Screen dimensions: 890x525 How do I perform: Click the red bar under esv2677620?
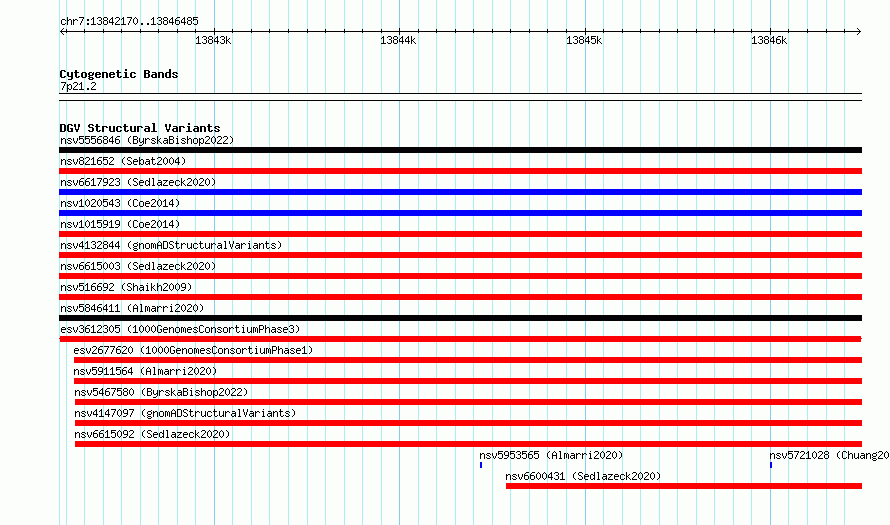pyautogui.click(x=468, y=360)
